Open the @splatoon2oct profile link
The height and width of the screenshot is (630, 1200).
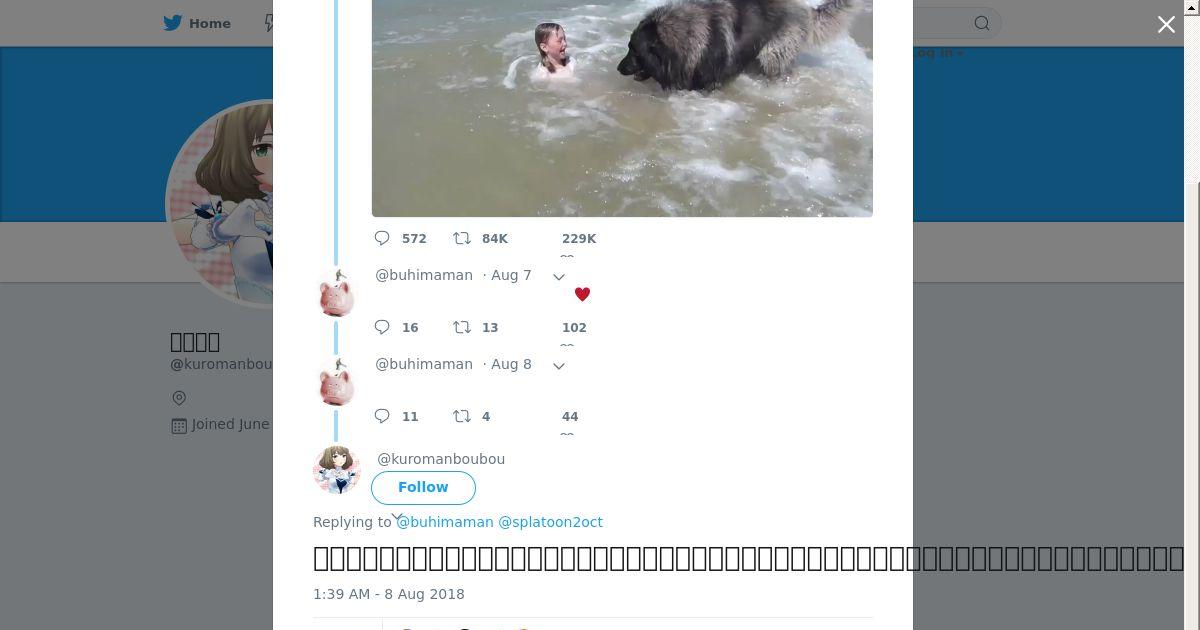(x=550, y=522)
